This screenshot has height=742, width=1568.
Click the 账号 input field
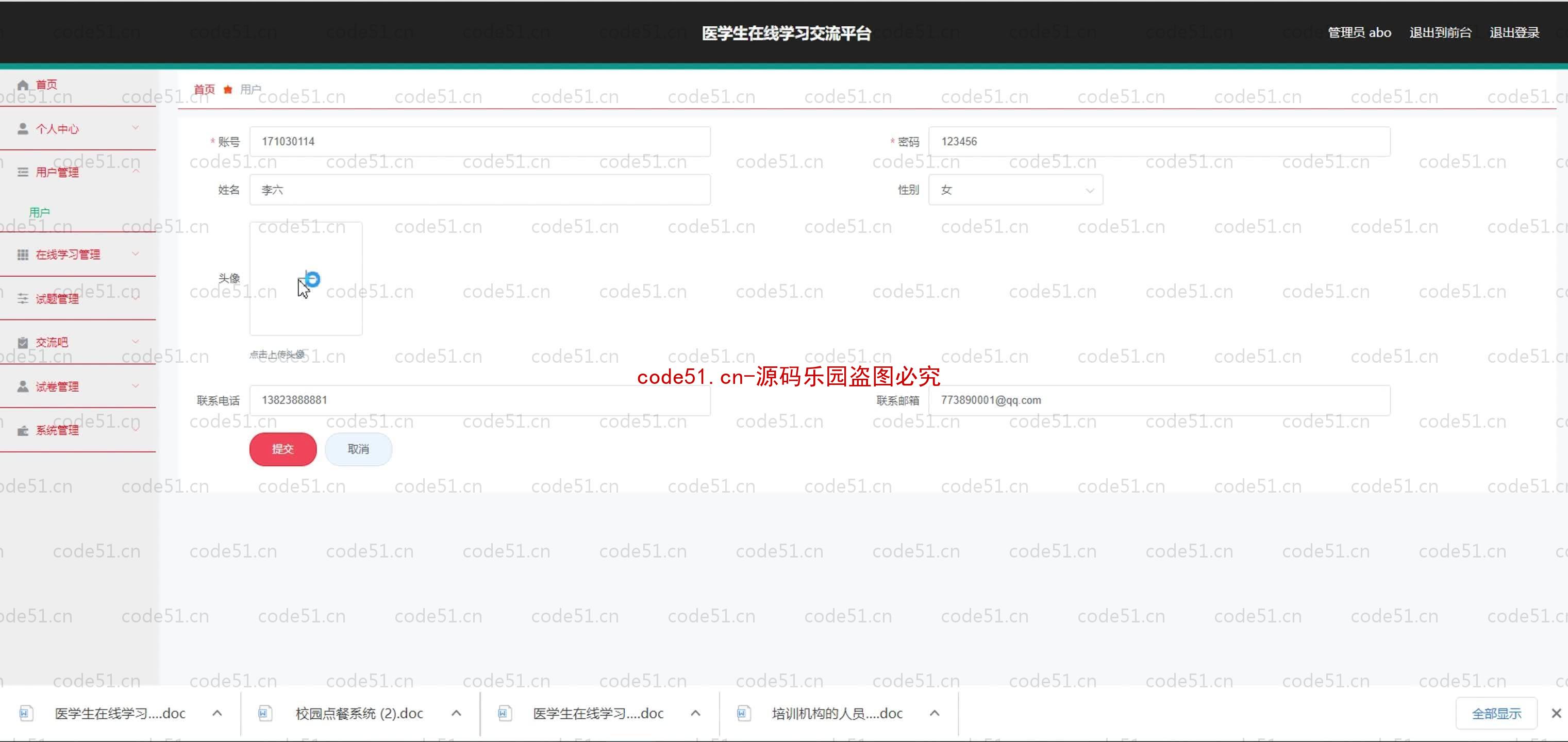coord(480,141)
